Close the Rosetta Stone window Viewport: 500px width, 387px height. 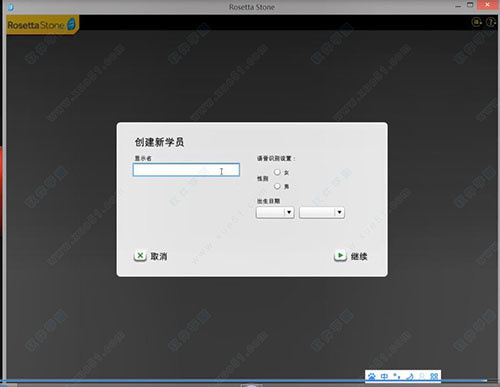pos(488,5)
